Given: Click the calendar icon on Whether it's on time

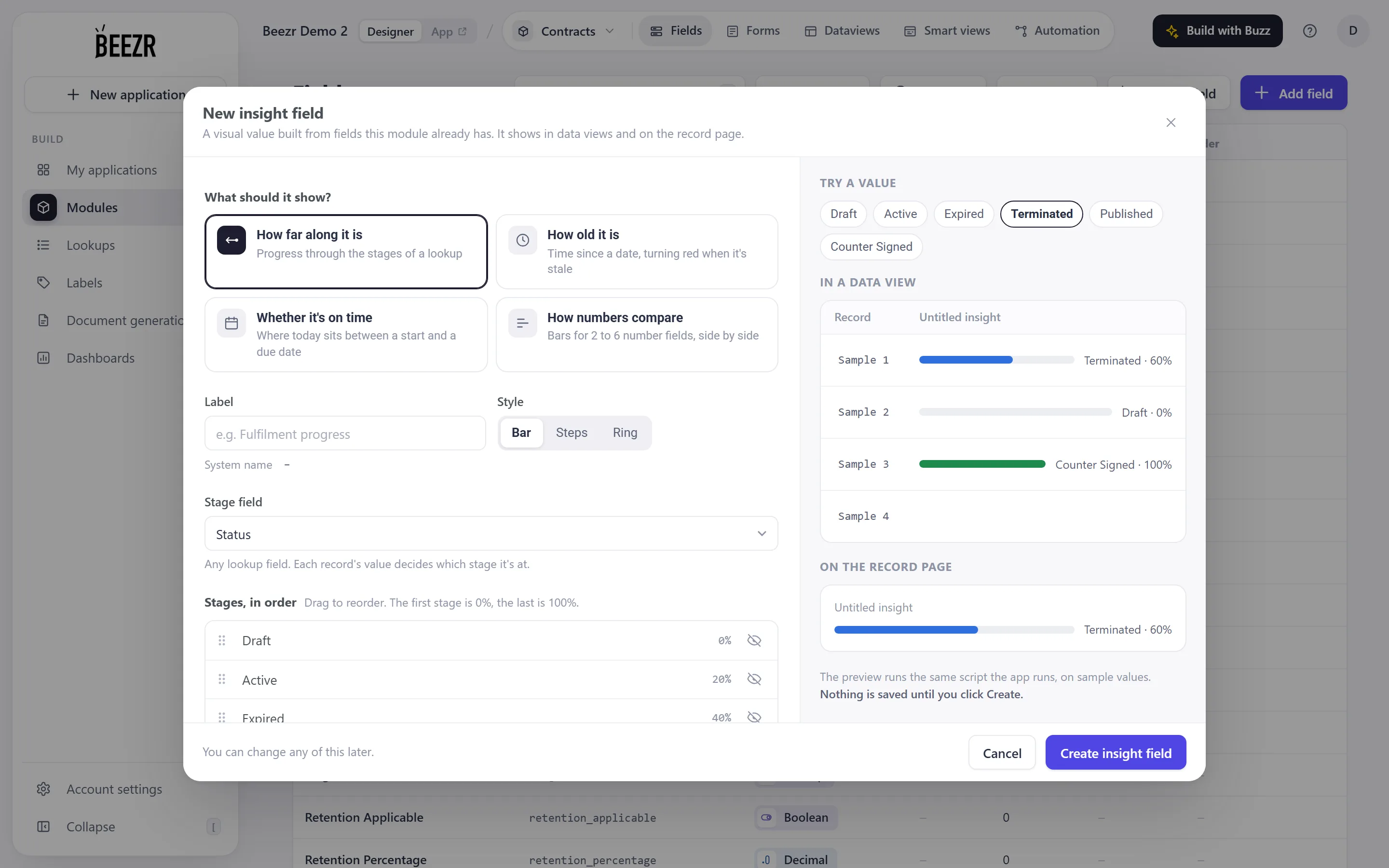Looking at the screenshot, I should [231, 323].
